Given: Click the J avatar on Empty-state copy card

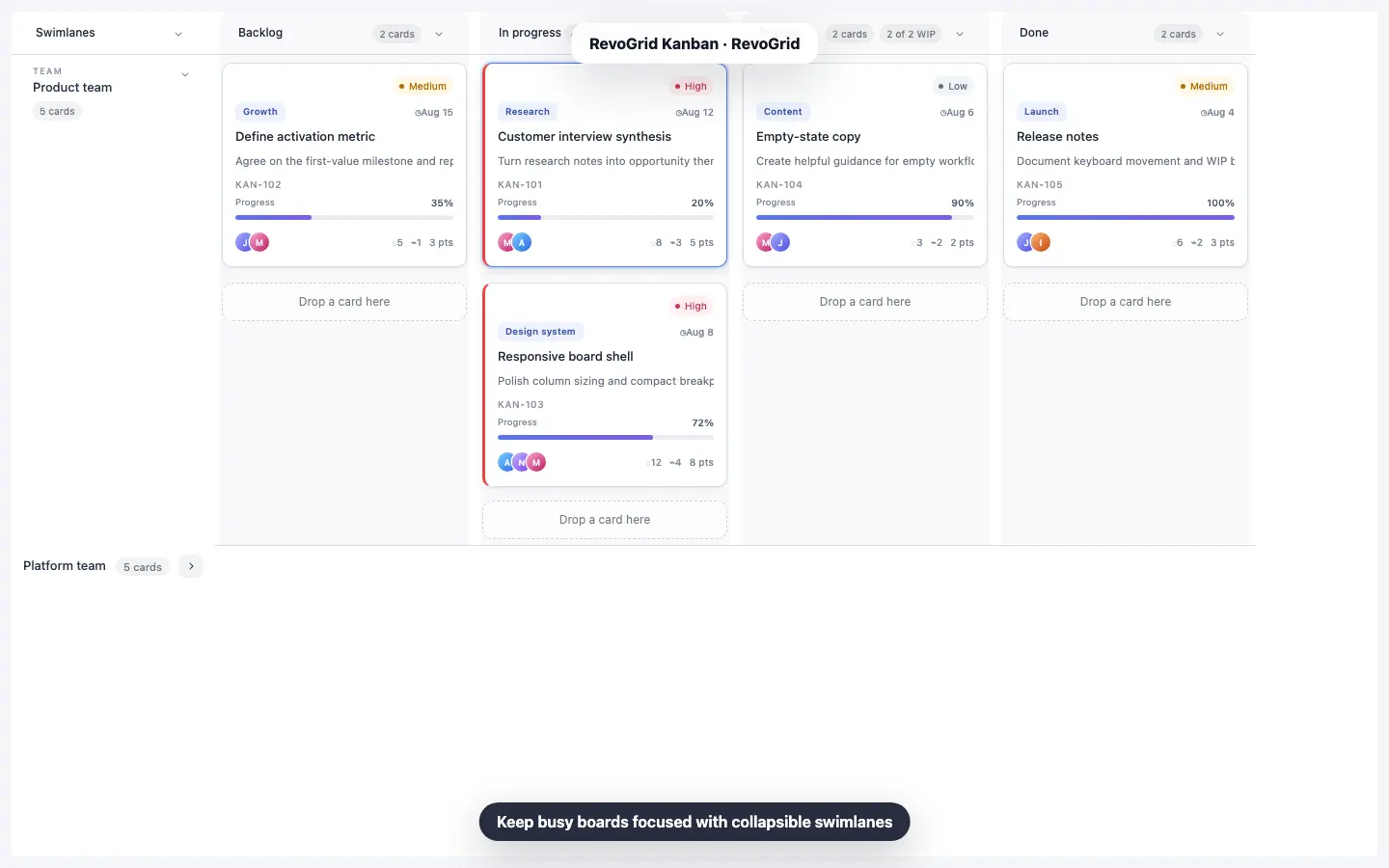Looking at the screenshot, I should click(780, 243).
